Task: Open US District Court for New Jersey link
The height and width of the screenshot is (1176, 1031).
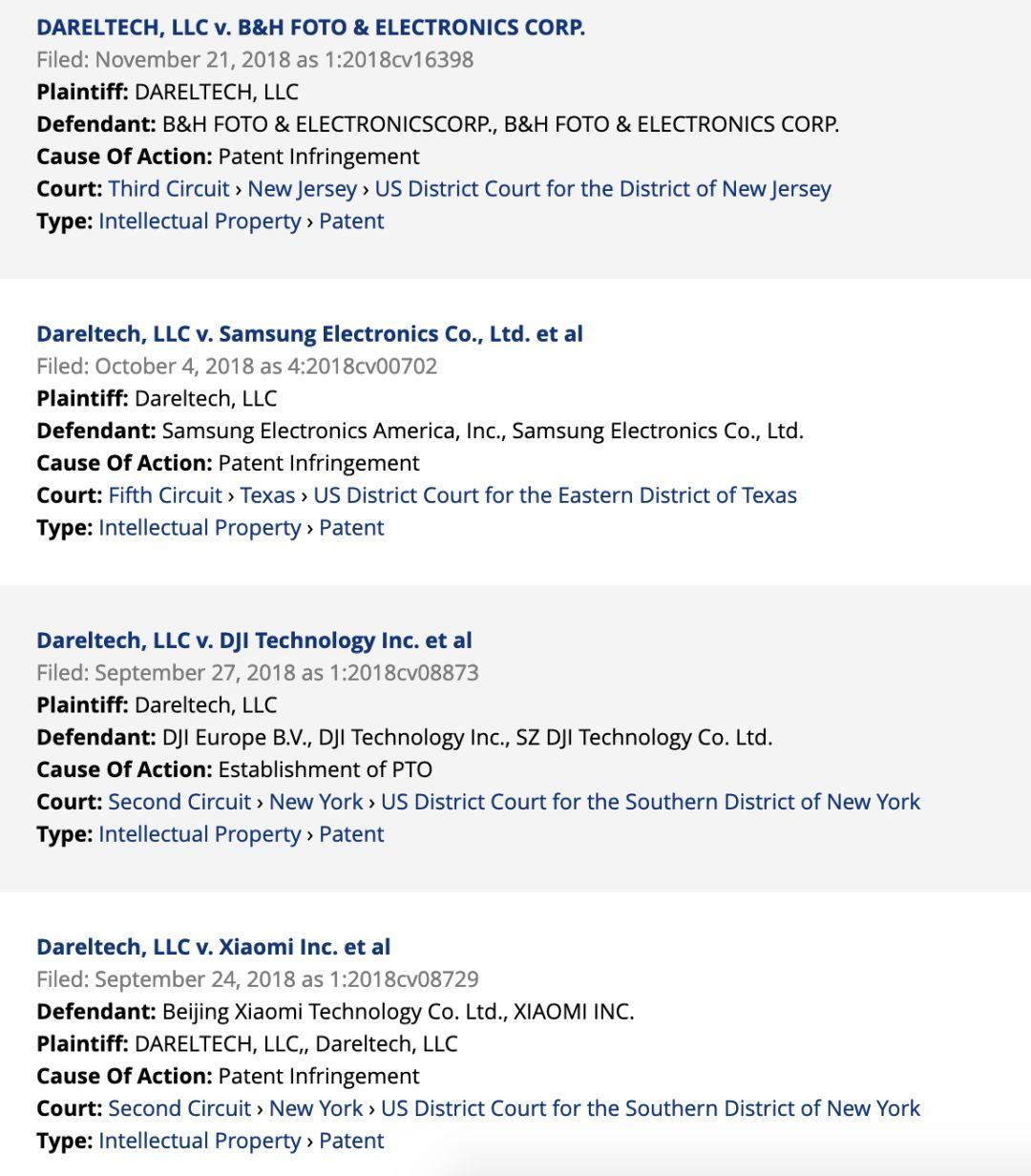Action: [x=602, y=189]
